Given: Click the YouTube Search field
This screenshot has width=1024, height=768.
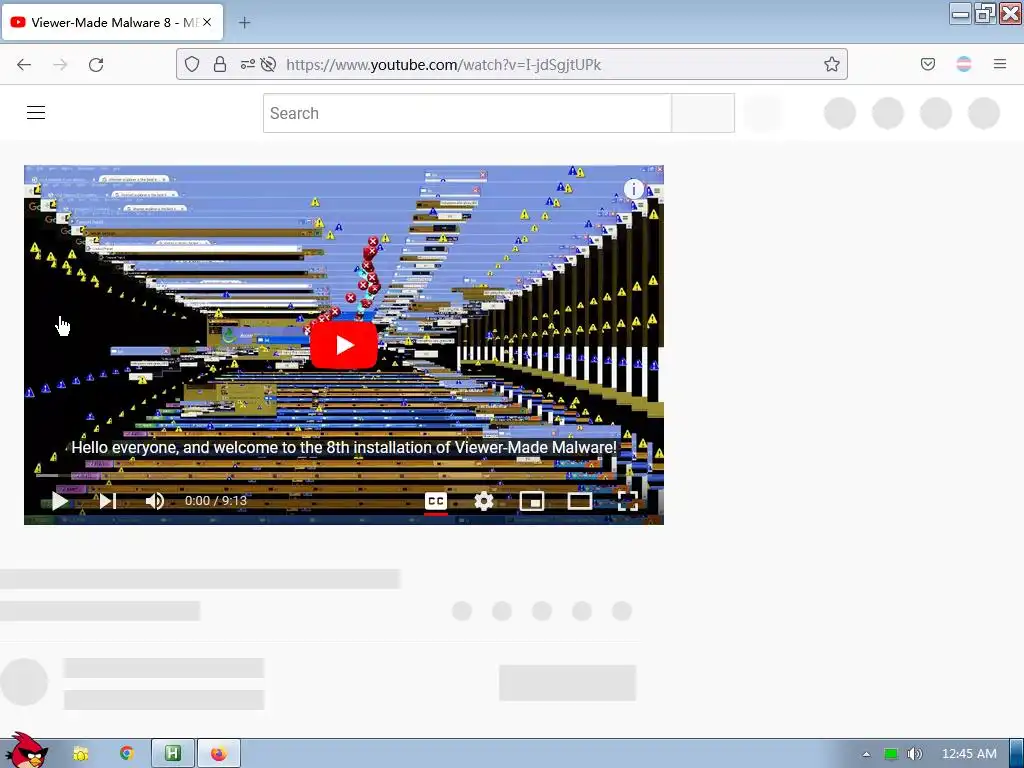Looking at the screenshot, I should coord(467,113).
